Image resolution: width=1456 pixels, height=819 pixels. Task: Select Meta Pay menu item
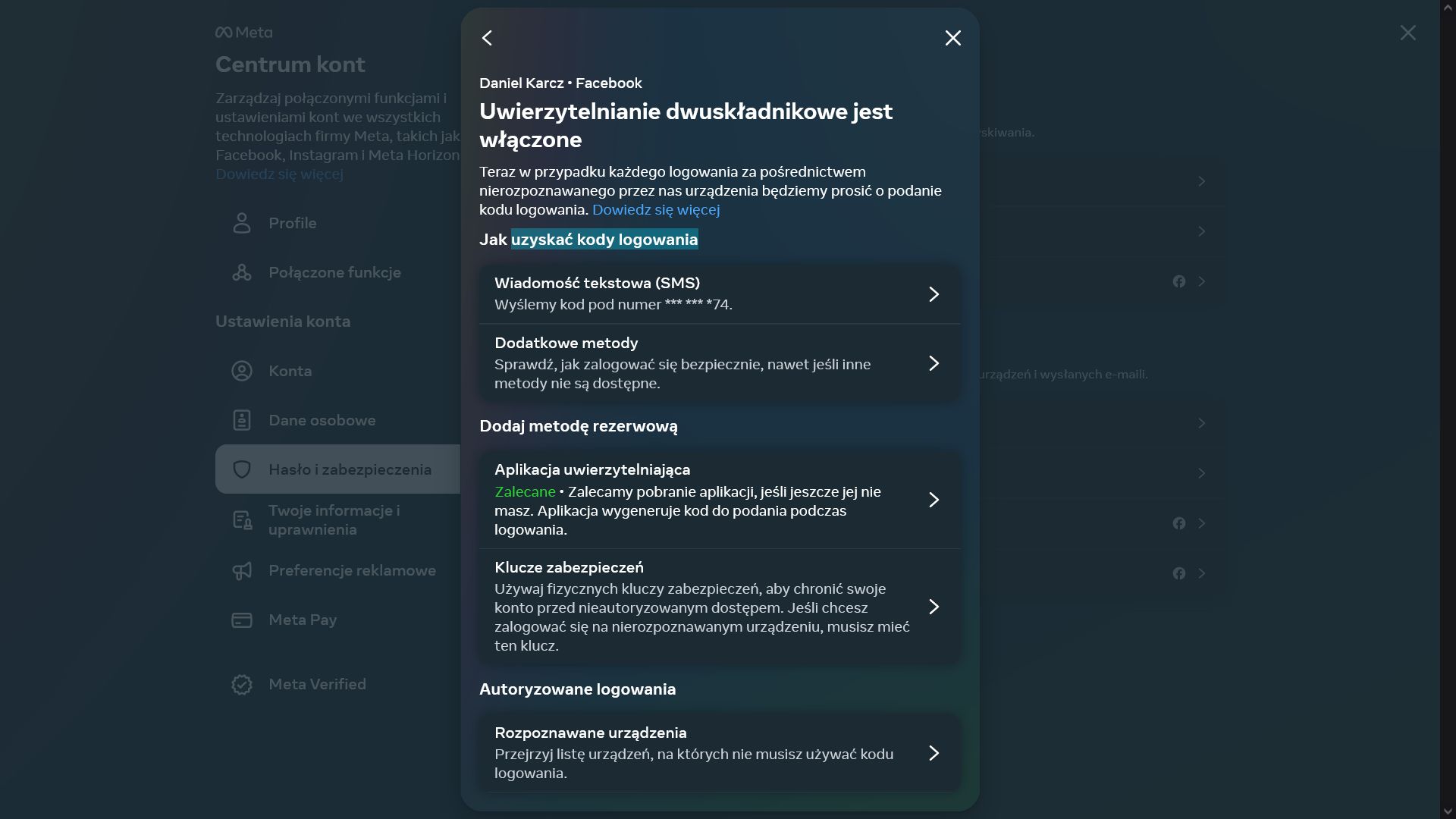[303, 620]
